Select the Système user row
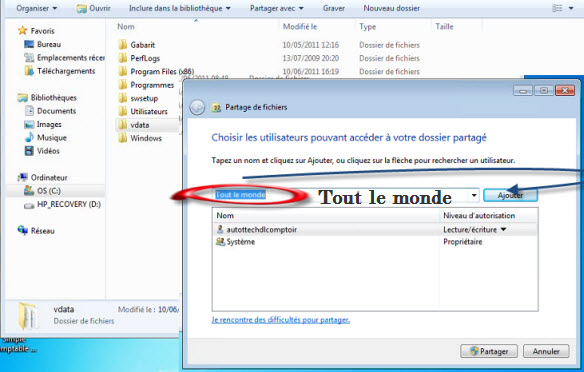 pos(375,242)
